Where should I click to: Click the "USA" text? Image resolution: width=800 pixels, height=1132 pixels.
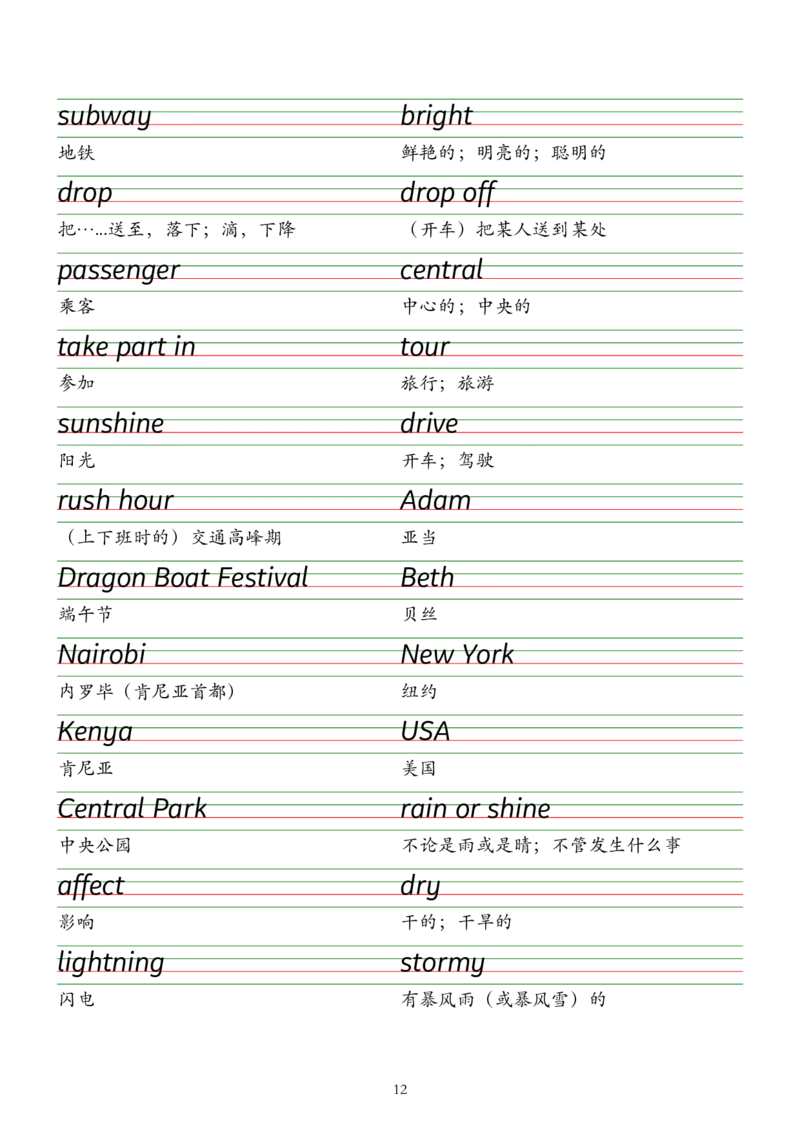425,731
